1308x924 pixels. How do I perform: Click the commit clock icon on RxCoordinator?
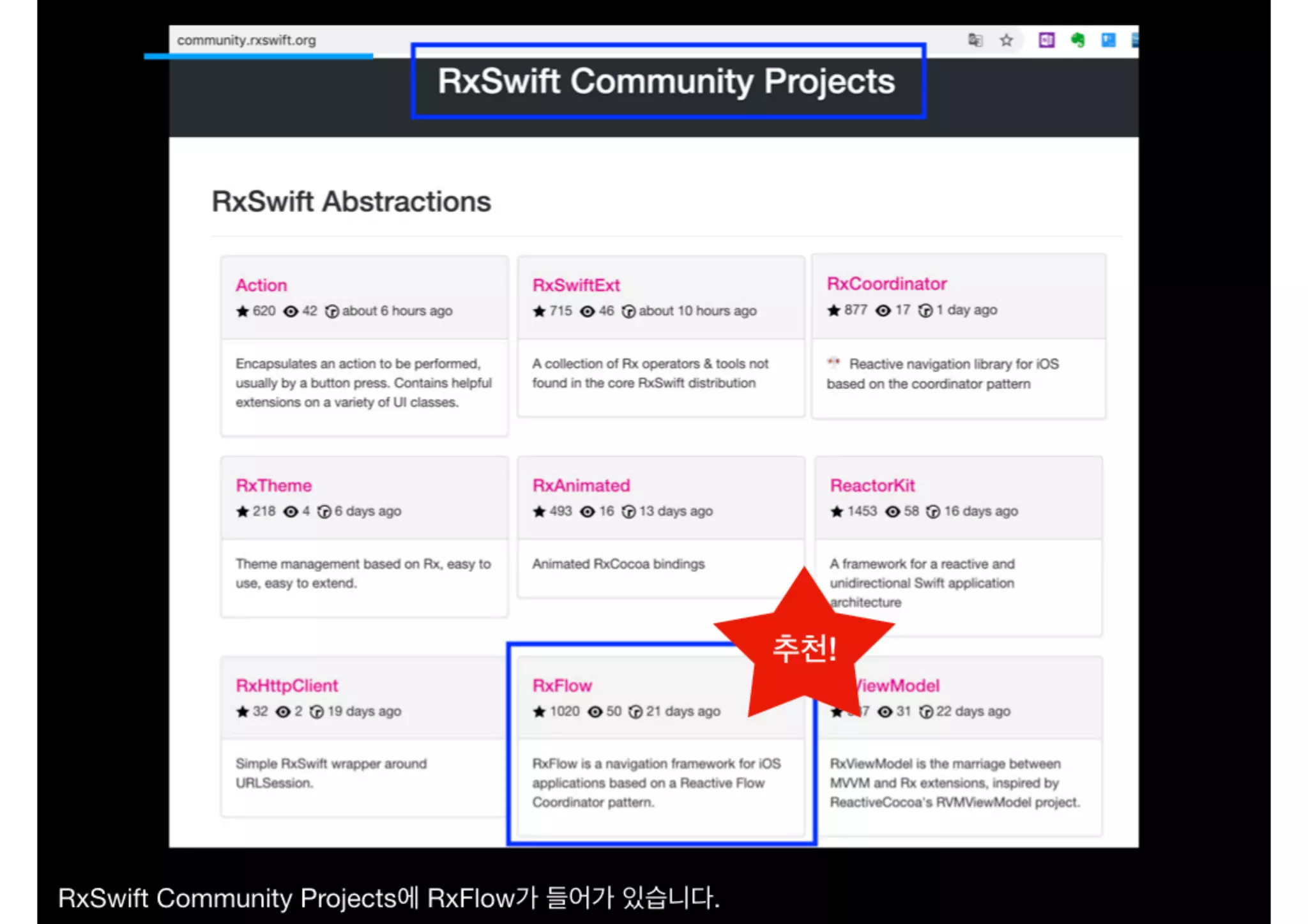click(925, 310)
